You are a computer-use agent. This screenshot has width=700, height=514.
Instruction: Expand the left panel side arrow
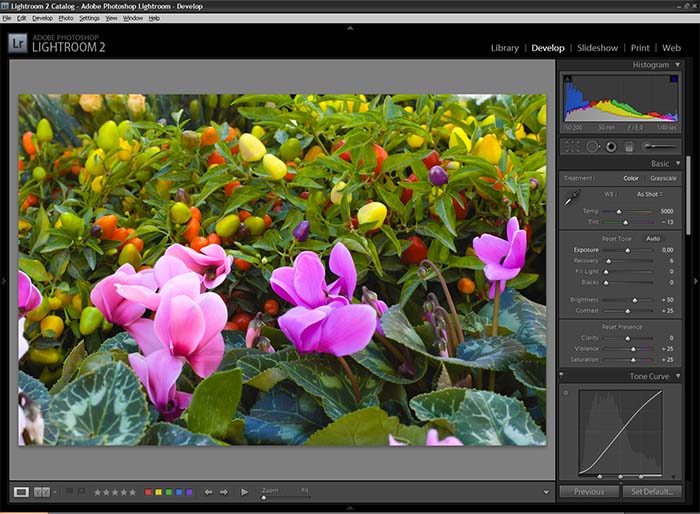pos(4,281)
